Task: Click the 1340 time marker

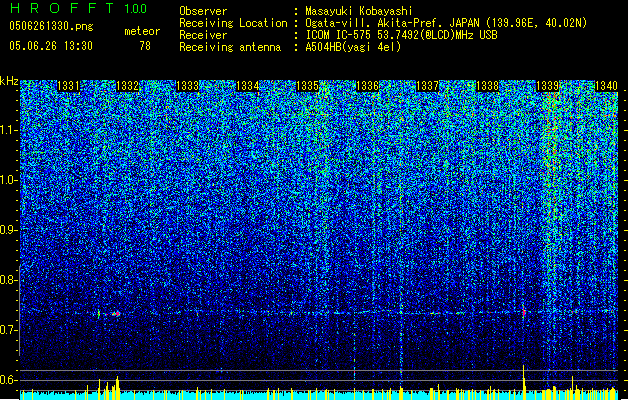Action: pyautogui.click(x=606, y=86)
